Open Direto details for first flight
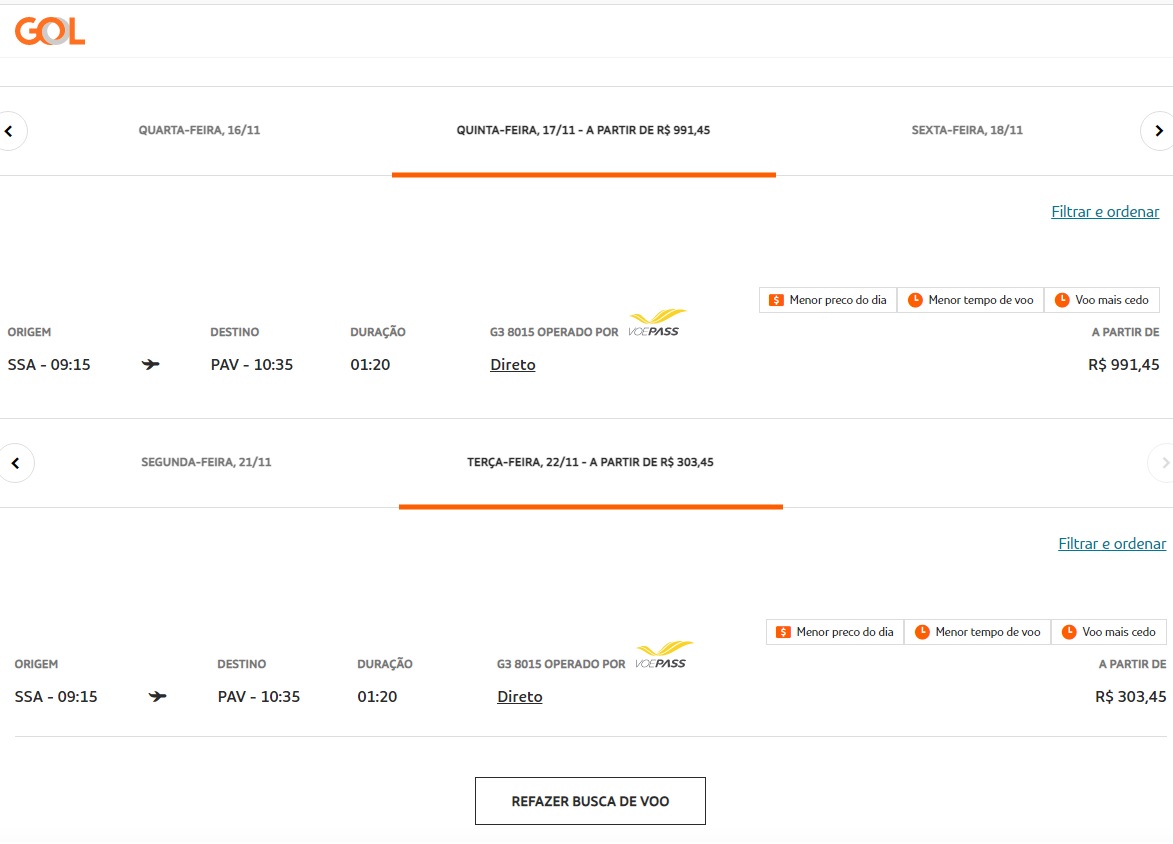The width and height of the screenshot is (1173, 844). click(x=512, y=365)
